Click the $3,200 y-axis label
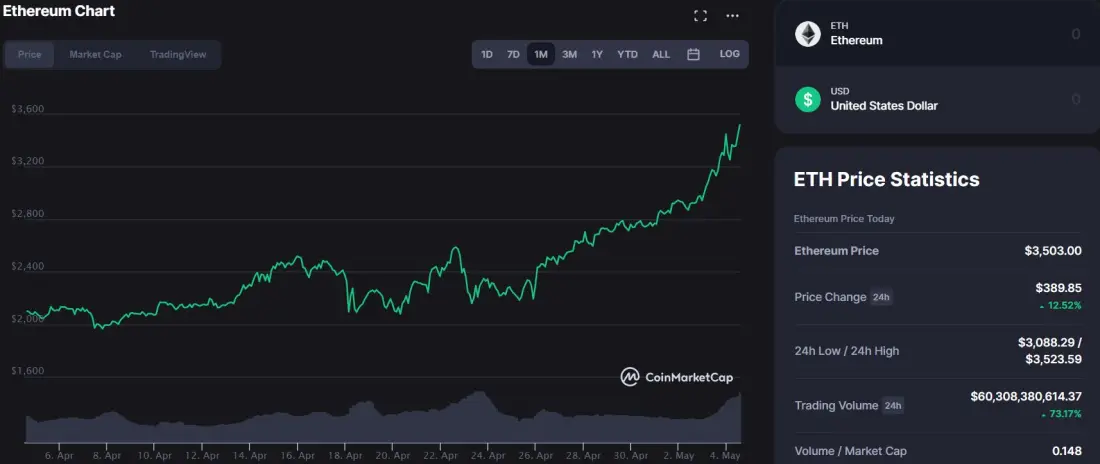The width and height of the screenshot is (1100, 464). tap(27, 161)
